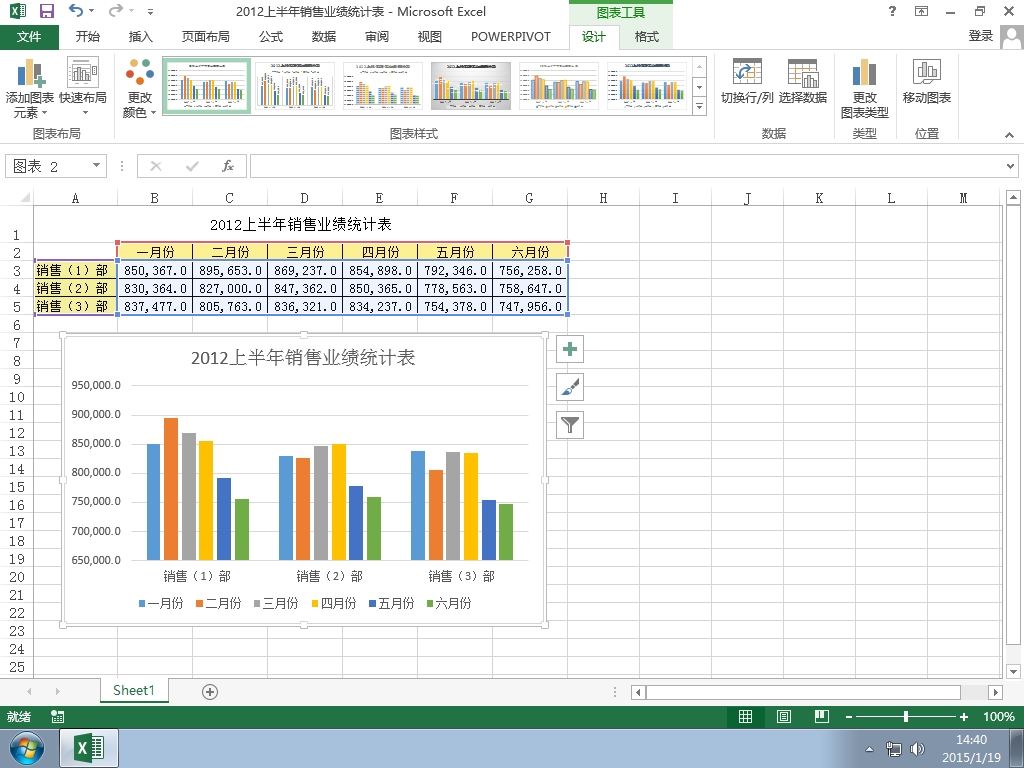The image size is (1024, 768).
Task: Open Change Colors (更改颜色) palette
Action: point(140,88)
